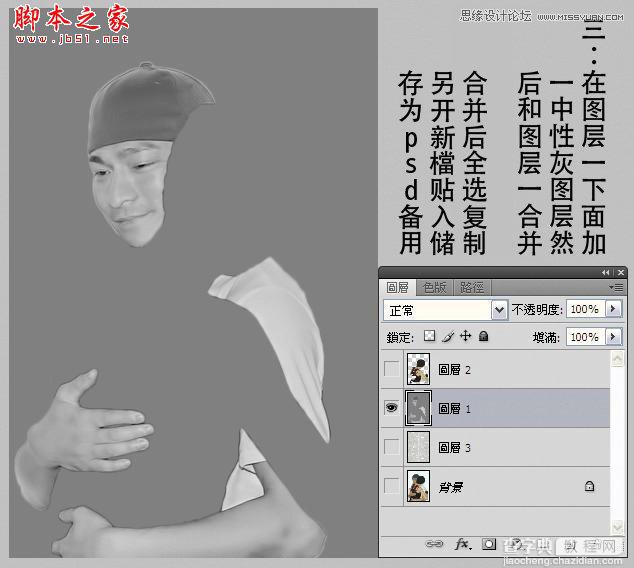The image size is (634, 568).
Task: Lock all padlock icon next to 鎖定
Action: point(483,336)
